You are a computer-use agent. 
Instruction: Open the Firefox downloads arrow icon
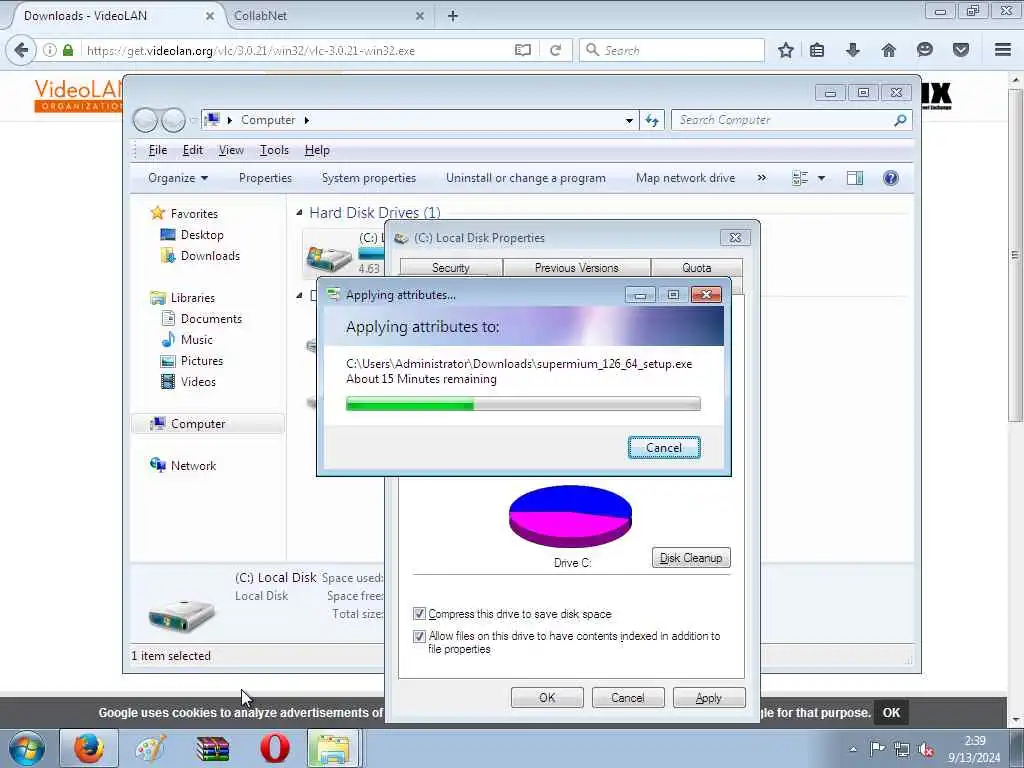[852, 50]
